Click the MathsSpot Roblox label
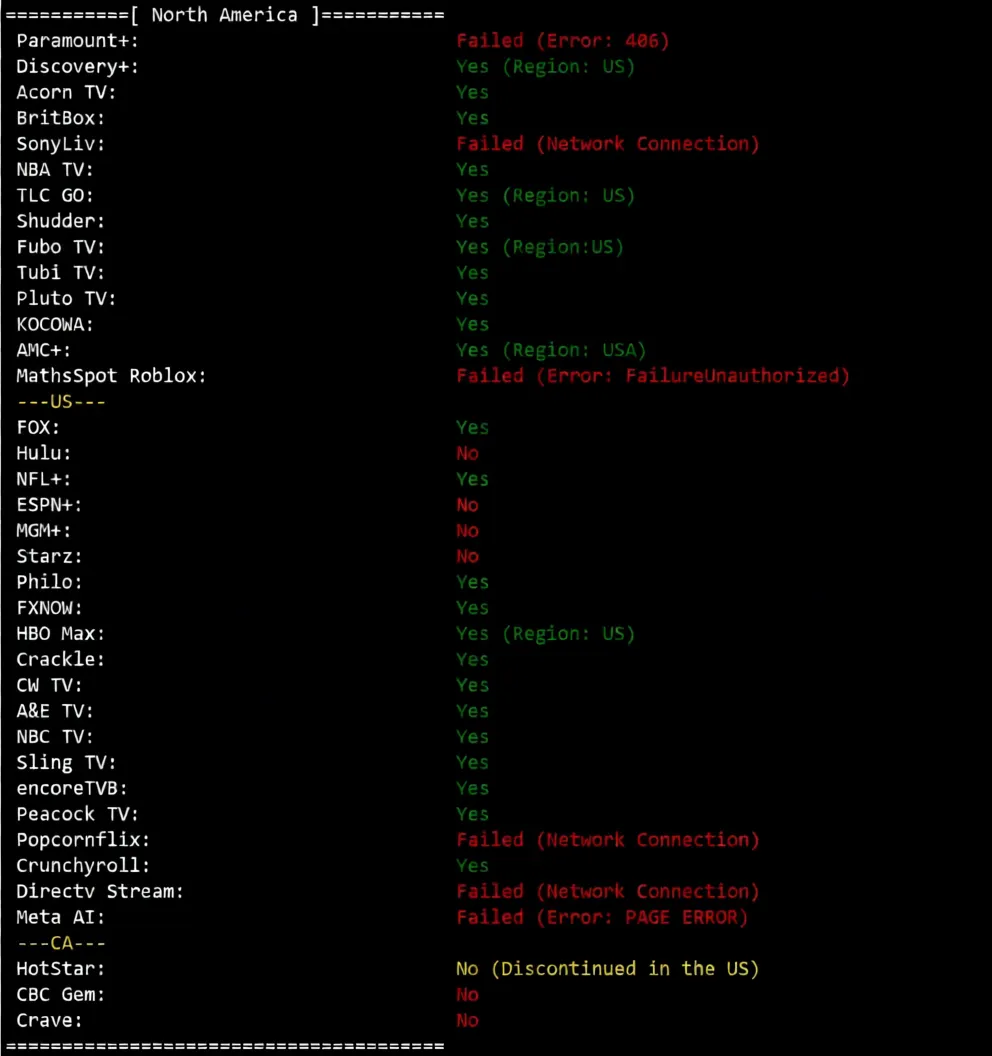992x1056 pixels. pyautogui.click(x=111, y=376)
